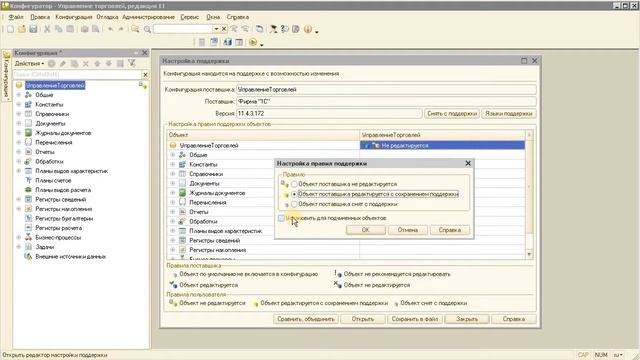This screenshot has width=640, height=360.
Task: Click the Бизнес-процессы icon in left tree
Action: point(28,237)
